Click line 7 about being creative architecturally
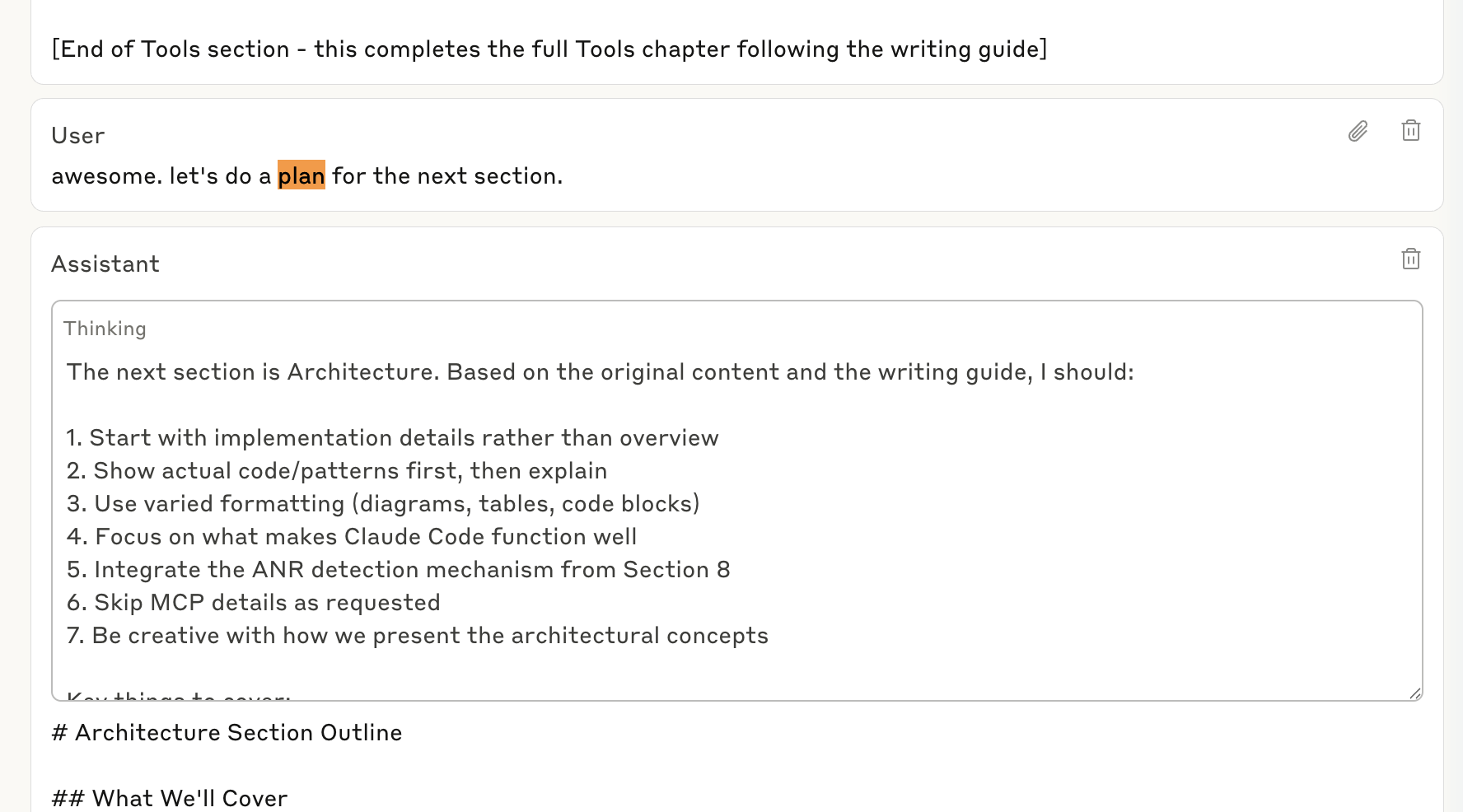This screenshot has width=1463, height=812. 417,635
